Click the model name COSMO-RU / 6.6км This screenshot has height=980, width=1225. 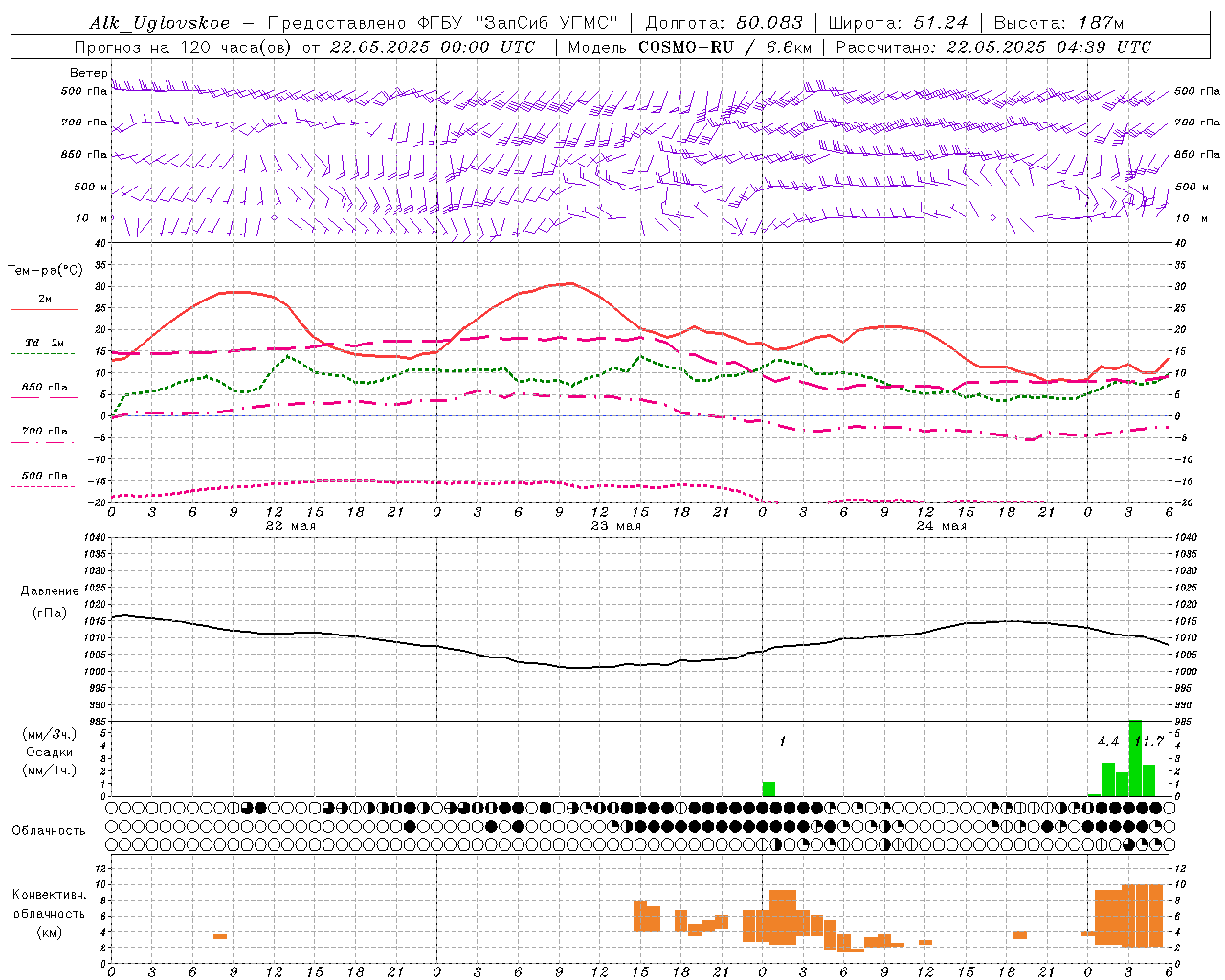coord(724,47)
